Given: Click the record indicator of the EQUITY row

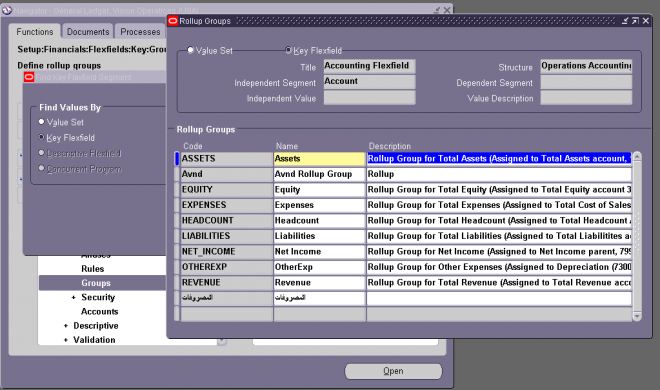Looking at the screenshot, I should pos(177,190).
